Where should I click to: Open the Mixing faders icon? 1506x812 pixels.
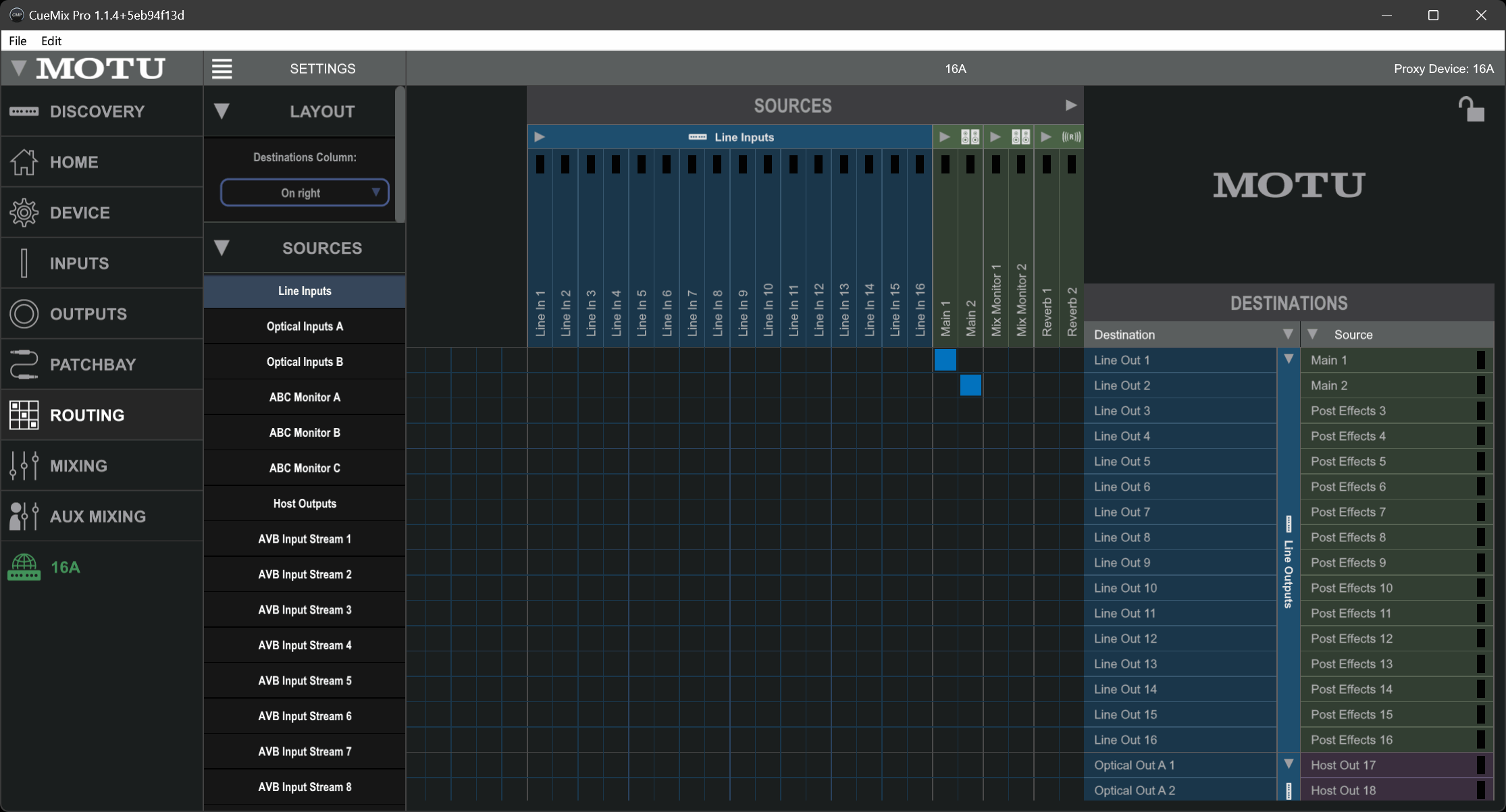tap(24, 466)
